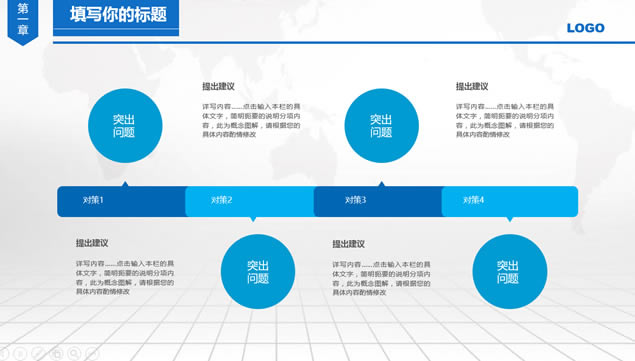Select the 对策4 bar segment

tap(510, 201)
